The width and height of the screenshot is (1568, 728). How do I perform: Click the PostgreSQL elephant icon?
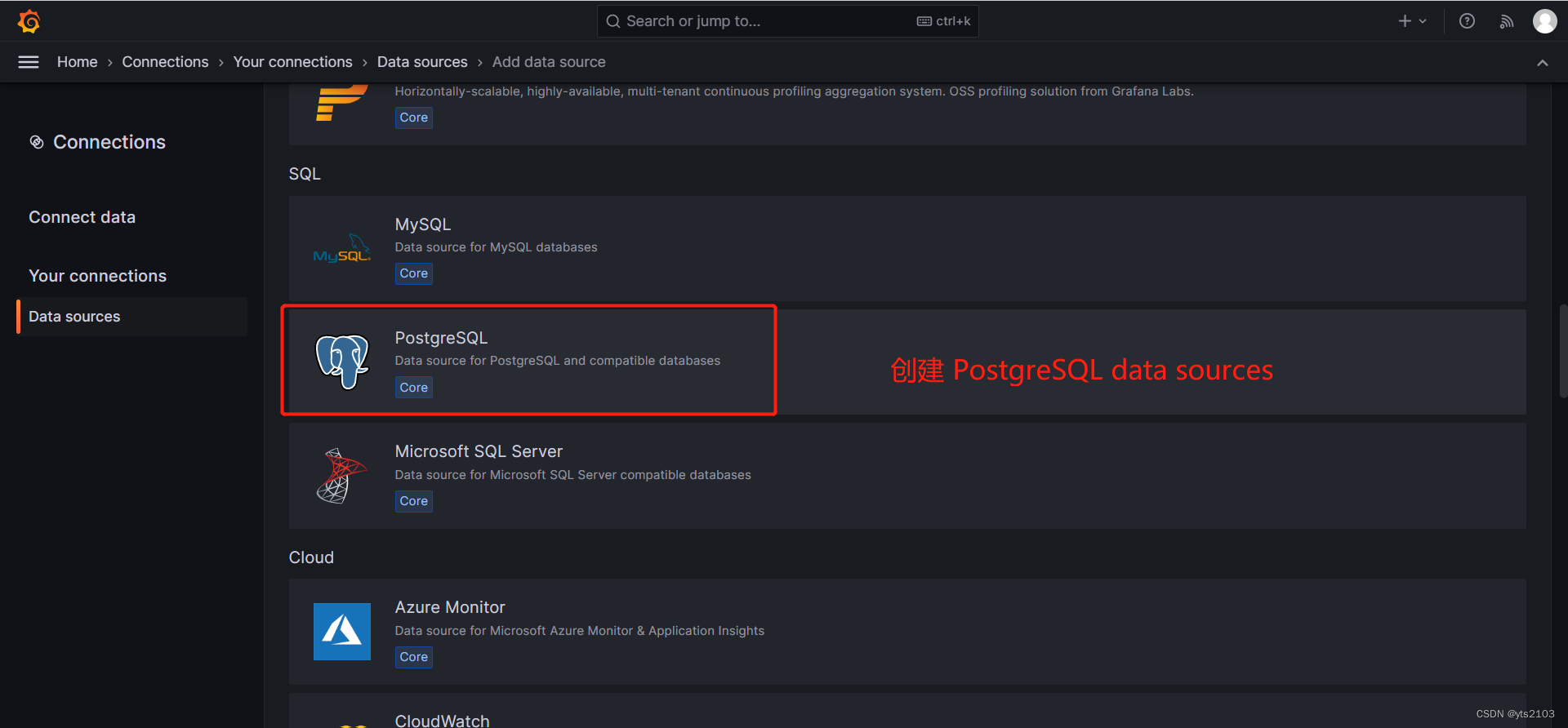click(x=342, y=362)
